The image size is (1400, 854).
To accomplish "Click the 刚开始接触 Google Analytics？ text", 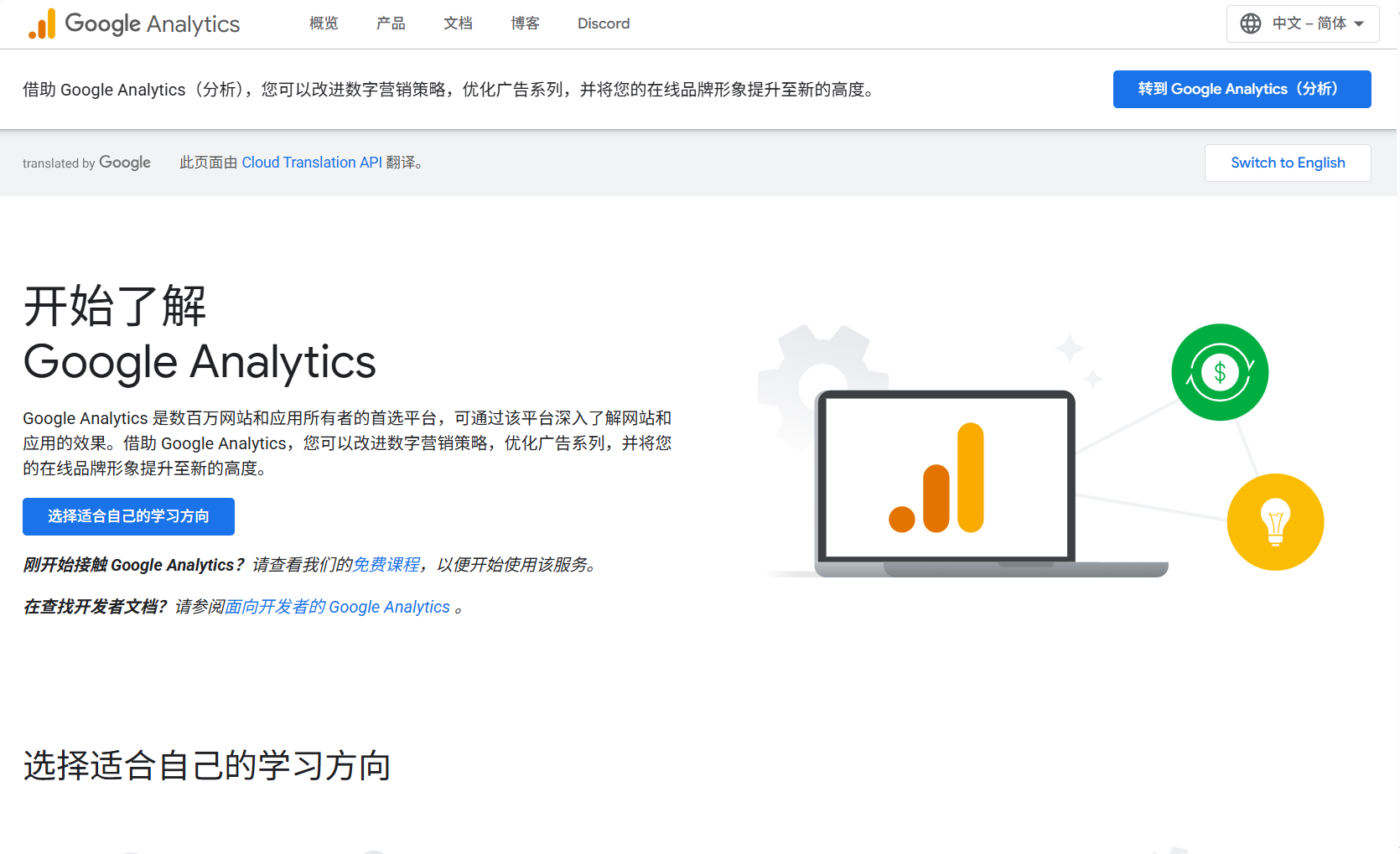I will click(x=133, y=565).
